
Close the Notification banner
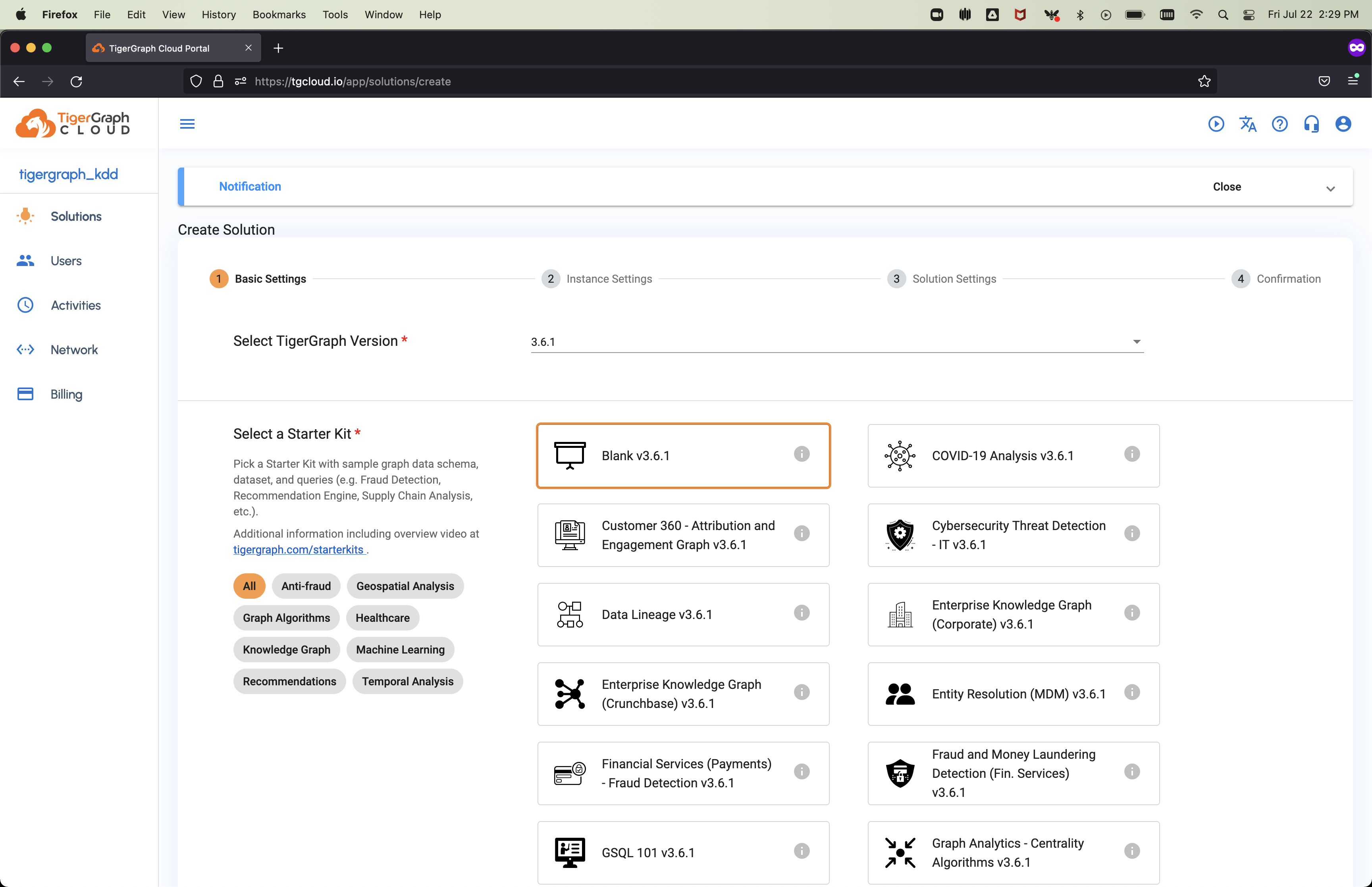[x=1226, y=187]
